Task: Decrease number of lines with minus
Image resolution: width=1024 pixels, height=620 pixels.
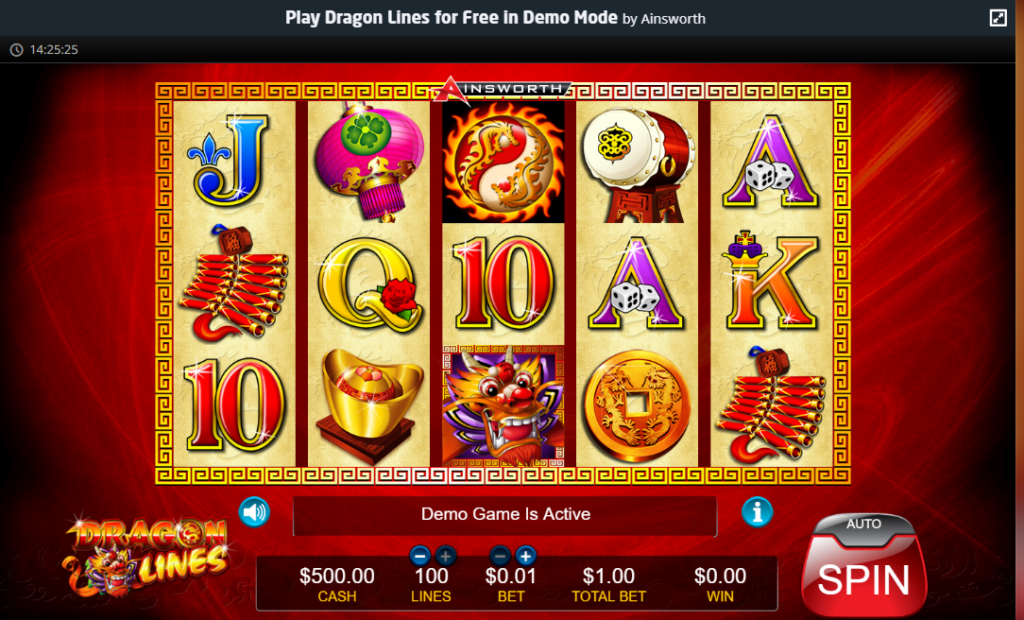Action: (x=420, y=556)
